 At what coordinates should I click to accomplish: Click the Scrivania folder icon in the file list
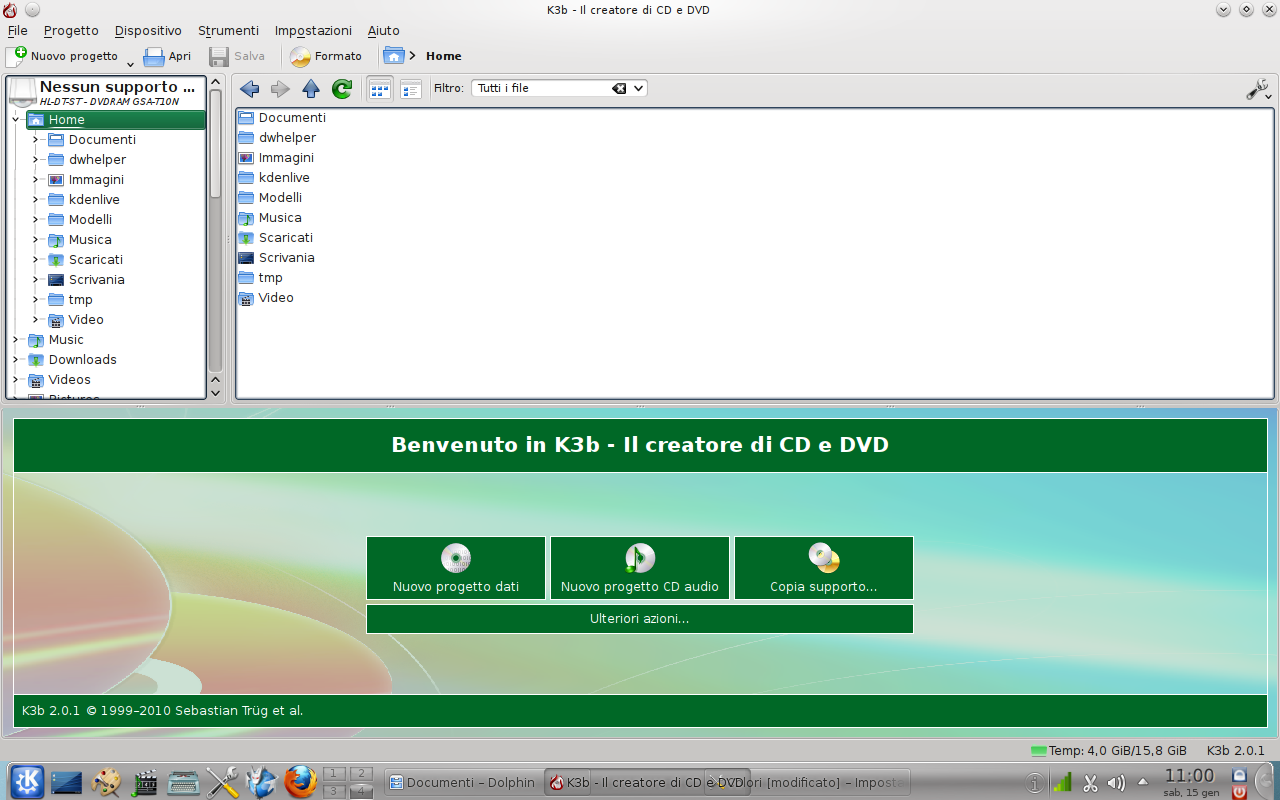(247, 257)
